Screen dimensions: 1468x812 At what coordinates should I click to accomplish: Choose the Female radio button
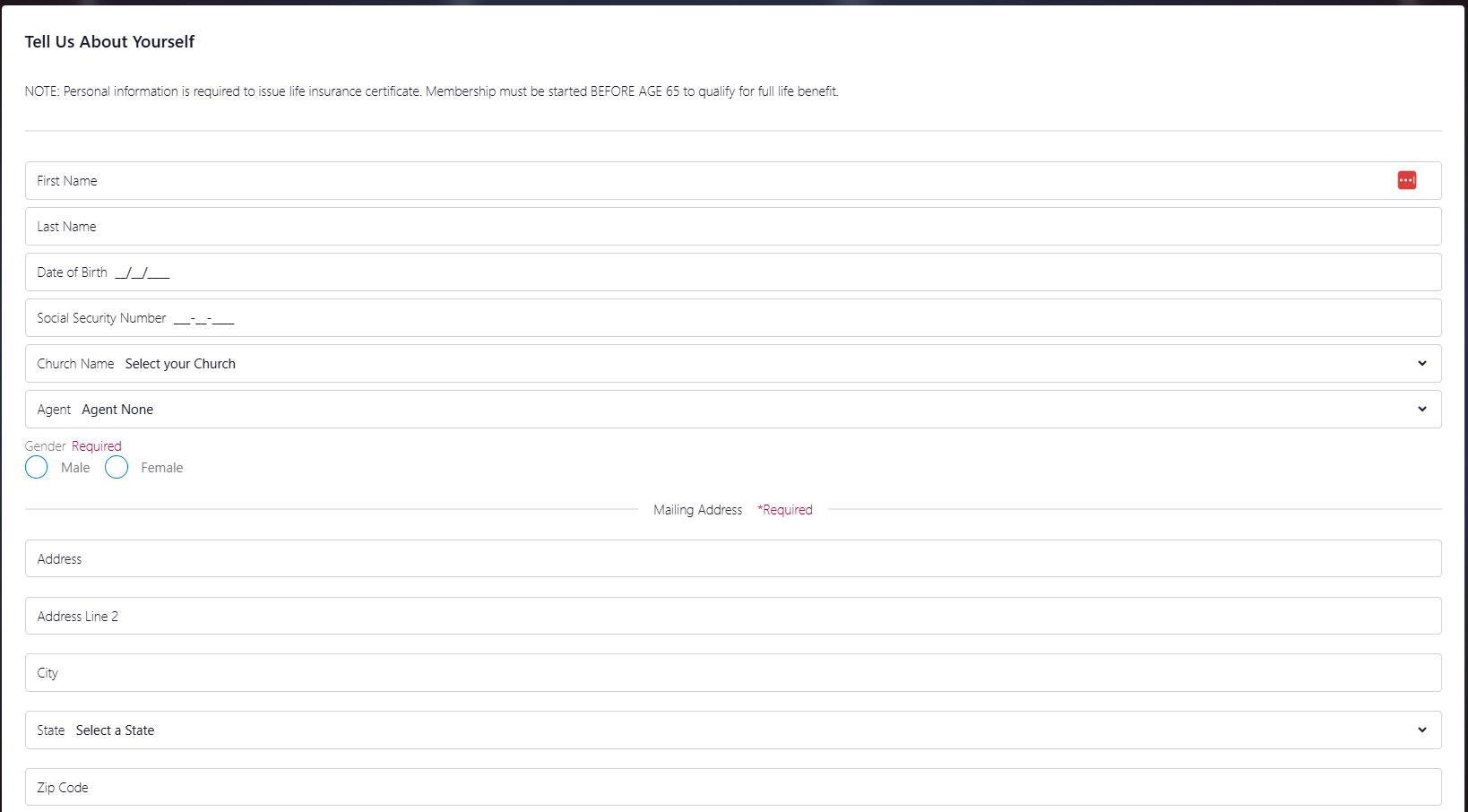117,468
